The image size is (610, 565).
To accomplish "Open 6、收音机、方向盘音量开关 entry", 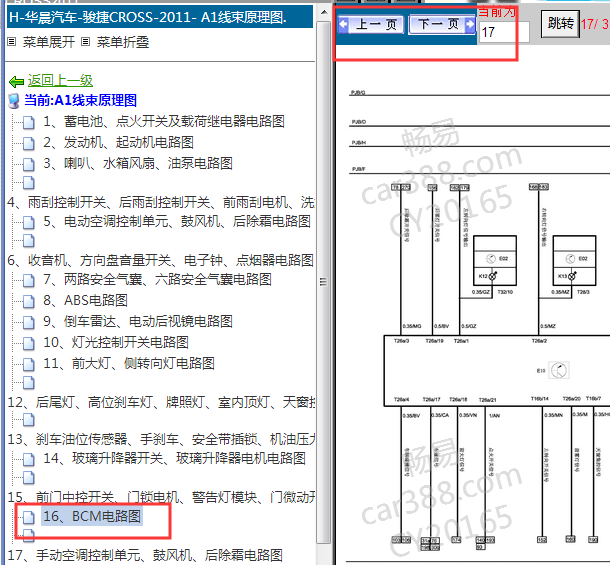I will tap(160, 260).
